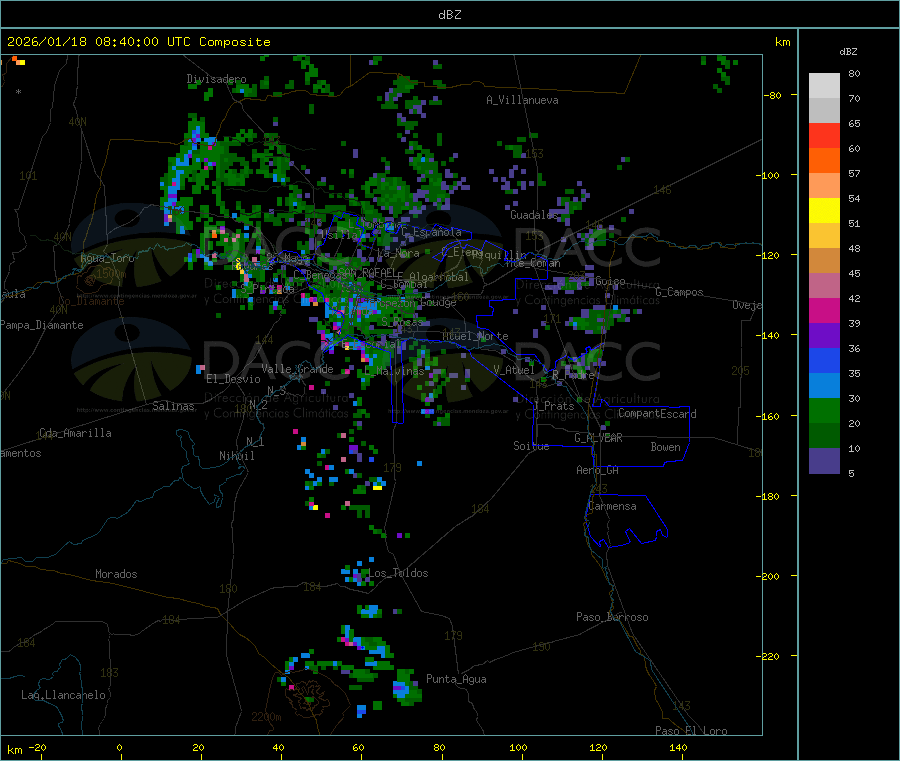The height and width of the screenshot is (761, 900).
Task: Click the '0' tick on the bottom axis
Action: [119, 747]
